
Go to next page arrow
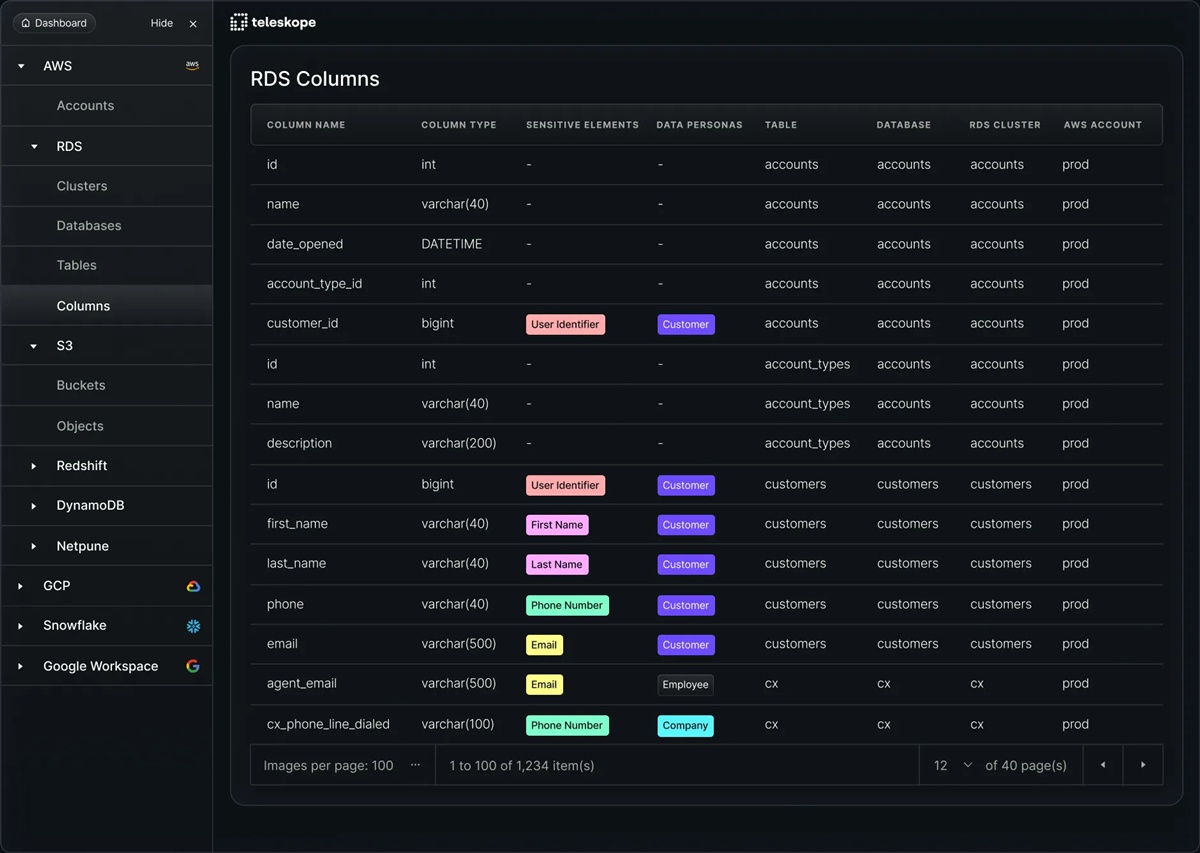[1143, 765]
